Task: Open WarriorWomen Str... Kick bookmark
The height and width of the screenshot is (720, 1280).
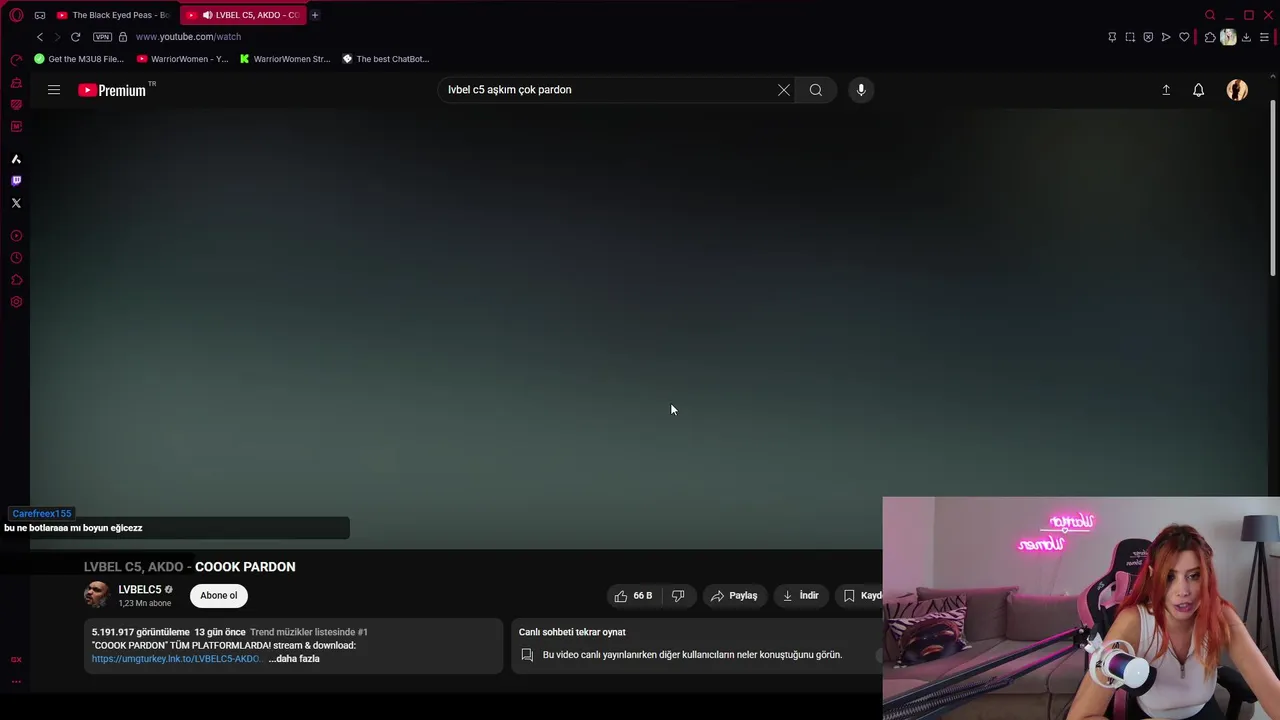Action: tap(285, 59)
